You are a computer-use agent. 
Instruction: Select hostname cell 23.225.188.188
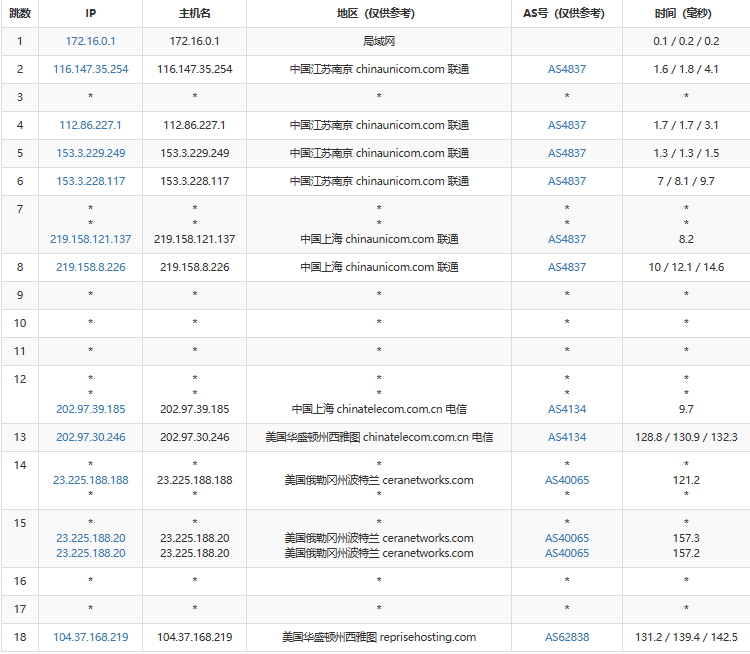195,480
